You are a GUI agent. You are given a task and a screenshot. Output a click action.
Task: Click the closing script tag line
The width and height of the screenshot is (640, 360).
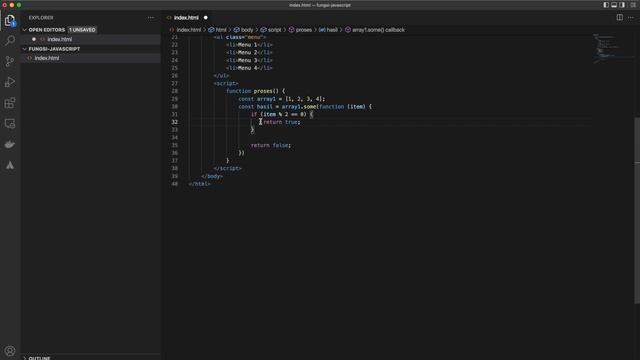(227, 168)
